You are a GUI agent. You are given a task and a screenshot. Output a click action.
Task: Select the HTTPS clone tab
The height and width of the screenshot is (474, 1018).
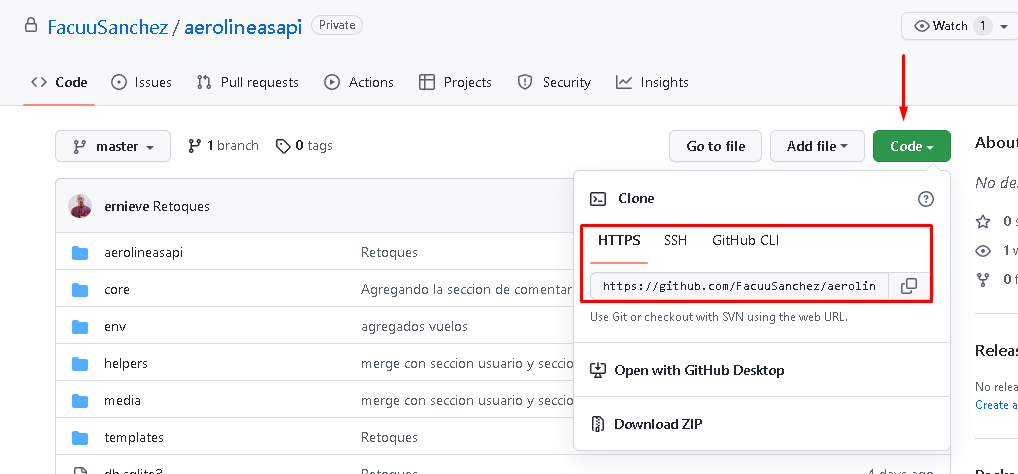click(619, 241)
